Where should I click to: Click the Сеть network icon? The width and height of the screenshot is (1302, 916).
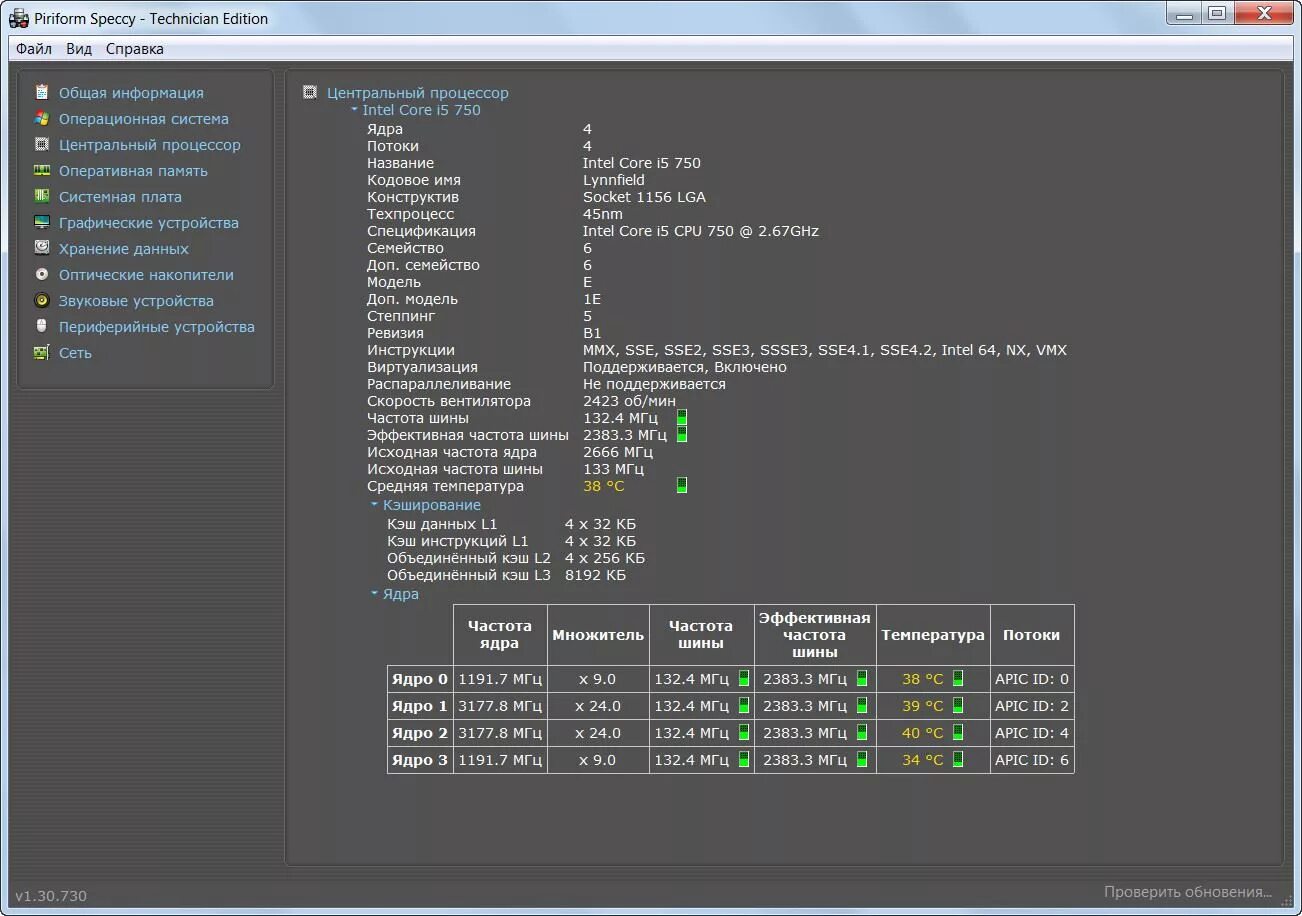pos(42,352)
